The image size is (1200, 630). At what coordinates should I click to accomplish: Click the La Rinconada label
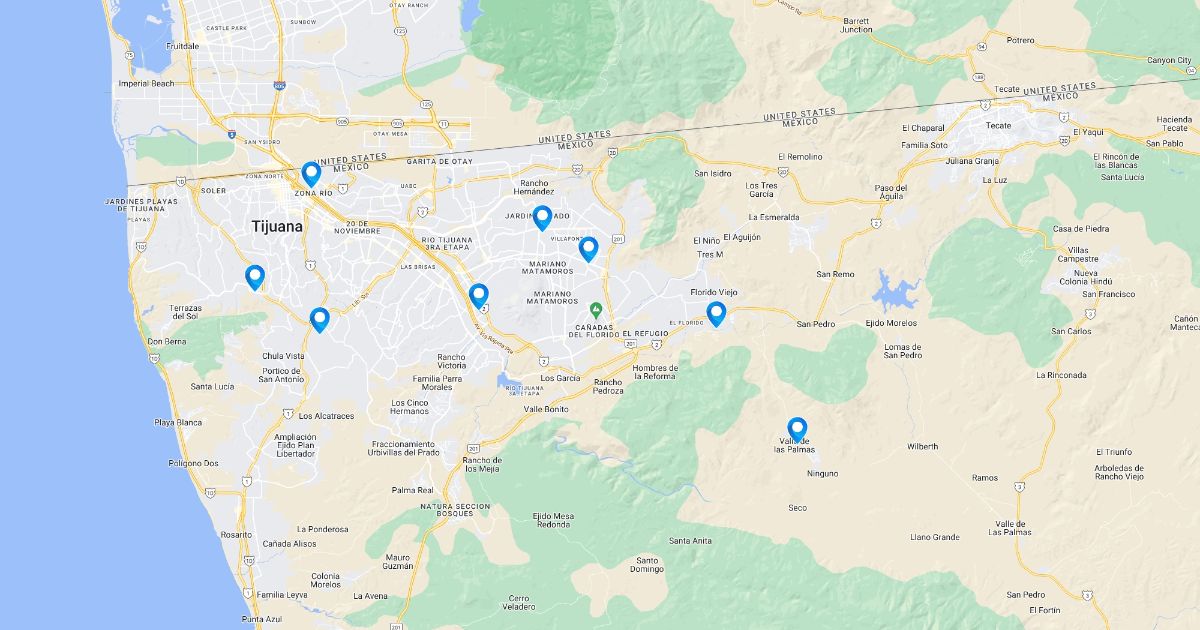1061,375
